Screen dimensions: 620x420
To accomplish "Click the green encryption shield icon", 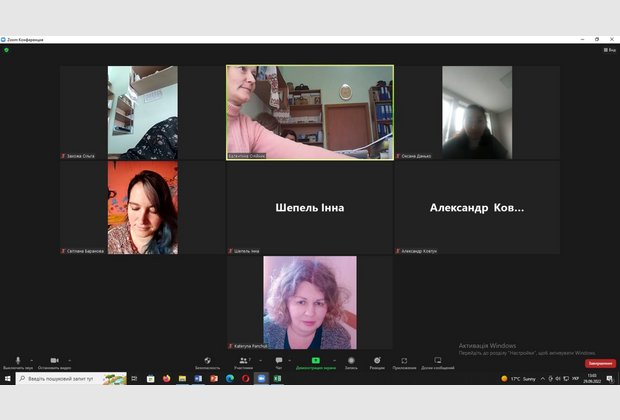I will pos(6,49).
